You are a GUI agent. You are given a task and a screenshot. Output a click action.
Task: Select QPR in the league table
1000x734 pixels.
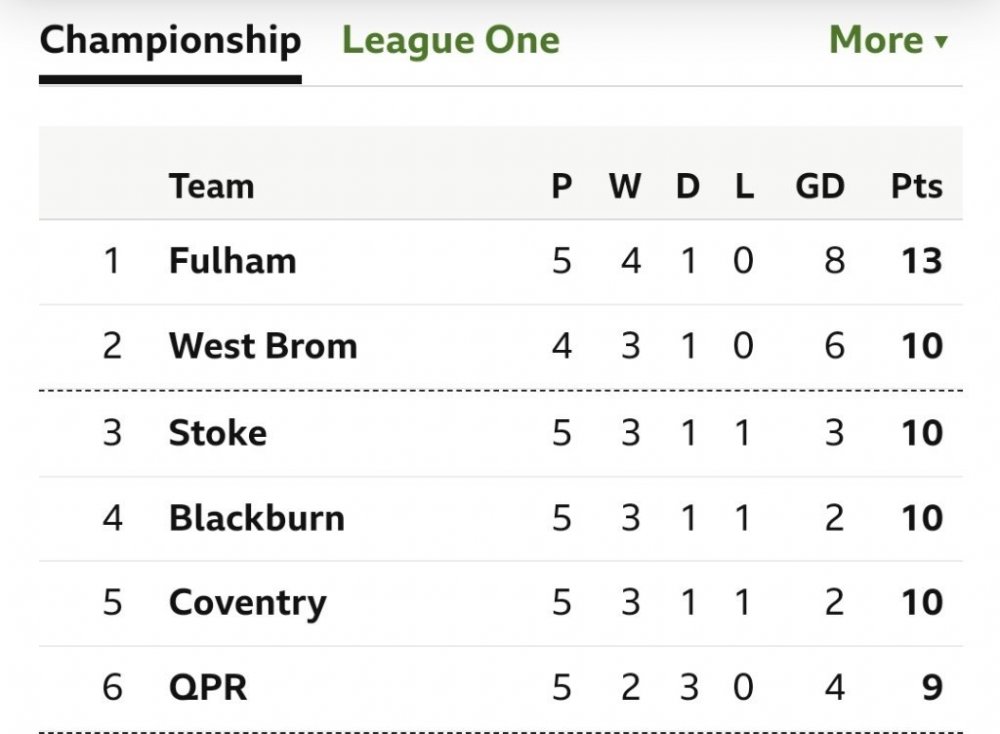click(207, 688)
